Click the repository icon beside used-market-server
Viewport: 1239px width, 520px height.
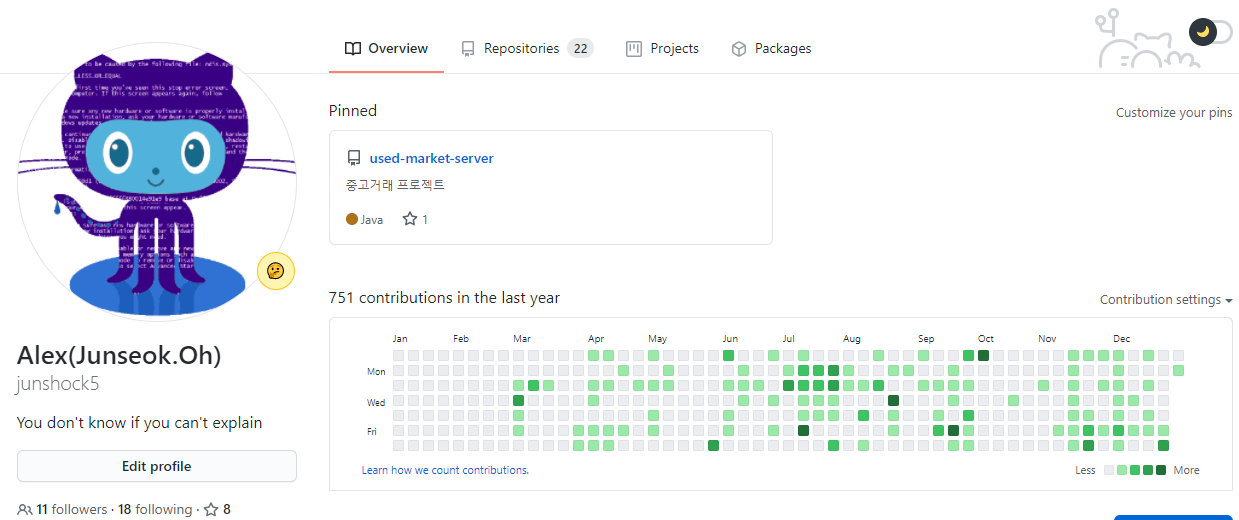point(353,158)
